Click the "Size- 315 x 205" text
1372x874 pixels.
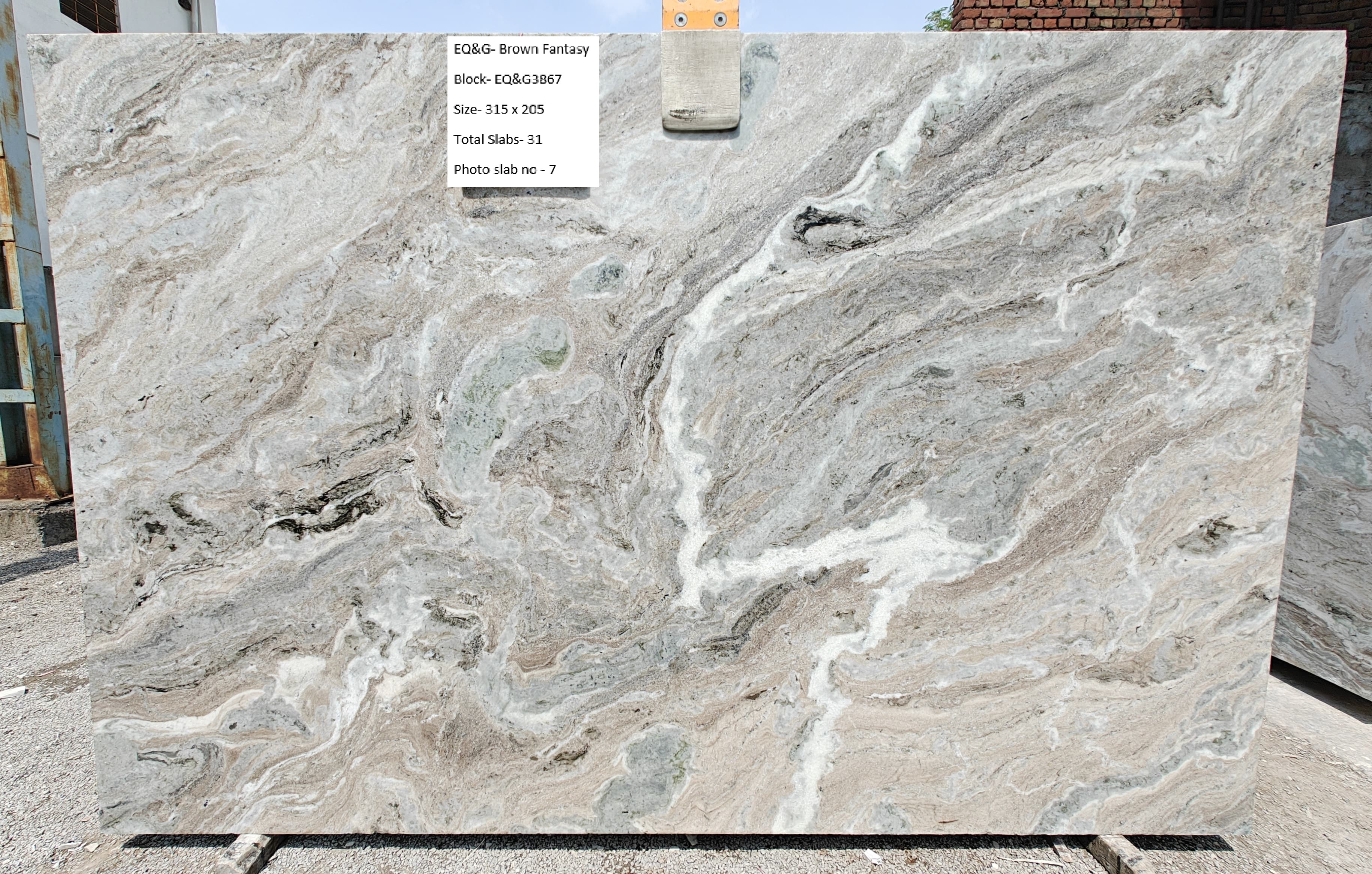click(498, 109)
